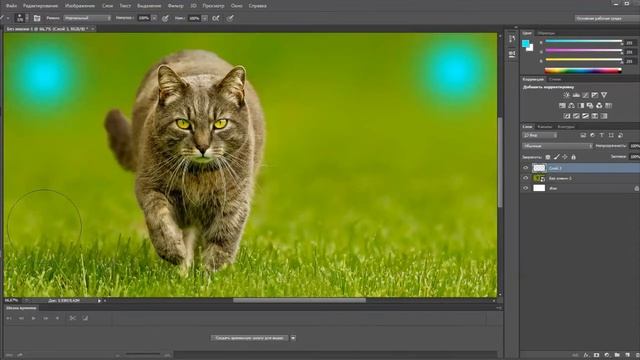Close the open document tab

pos(93,29)
